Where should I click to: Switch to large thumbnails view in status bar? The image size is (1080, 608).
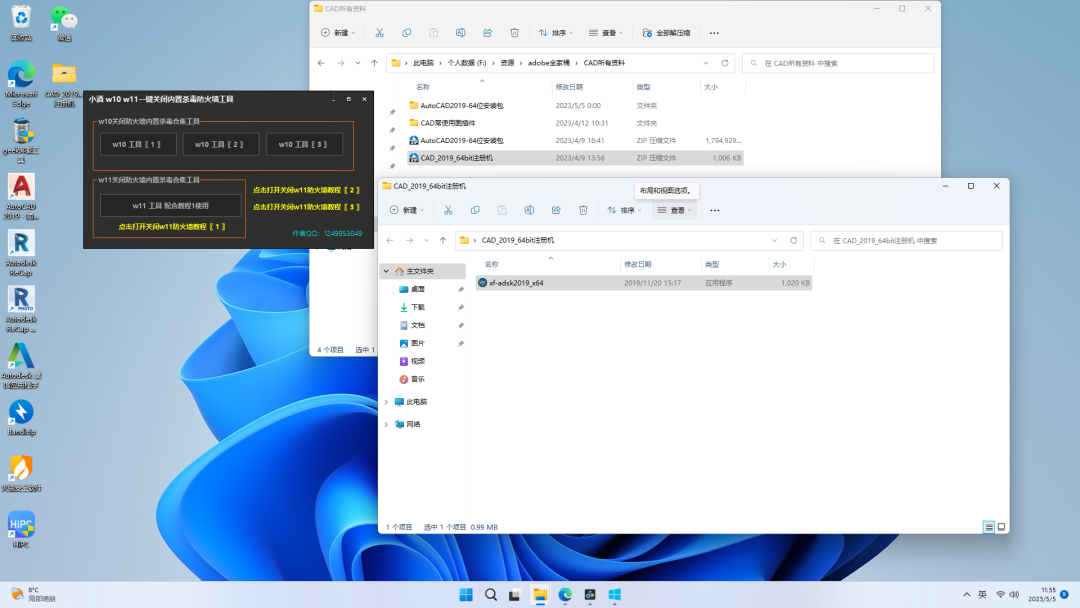[x=1001, y=526]
